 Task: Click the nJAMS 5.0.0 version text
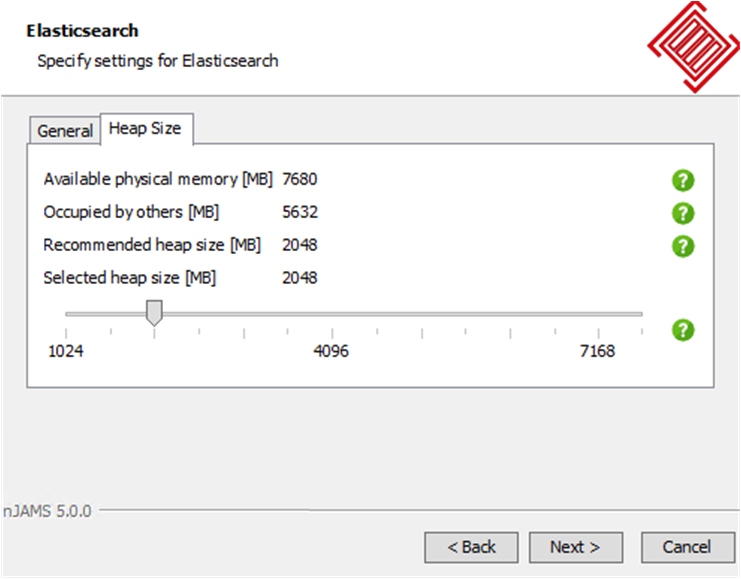coord(47,511)
